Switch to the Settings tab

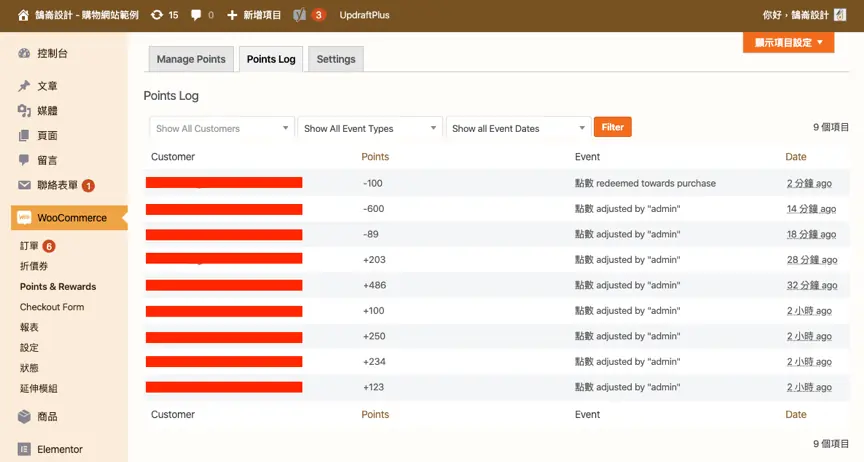336,59
